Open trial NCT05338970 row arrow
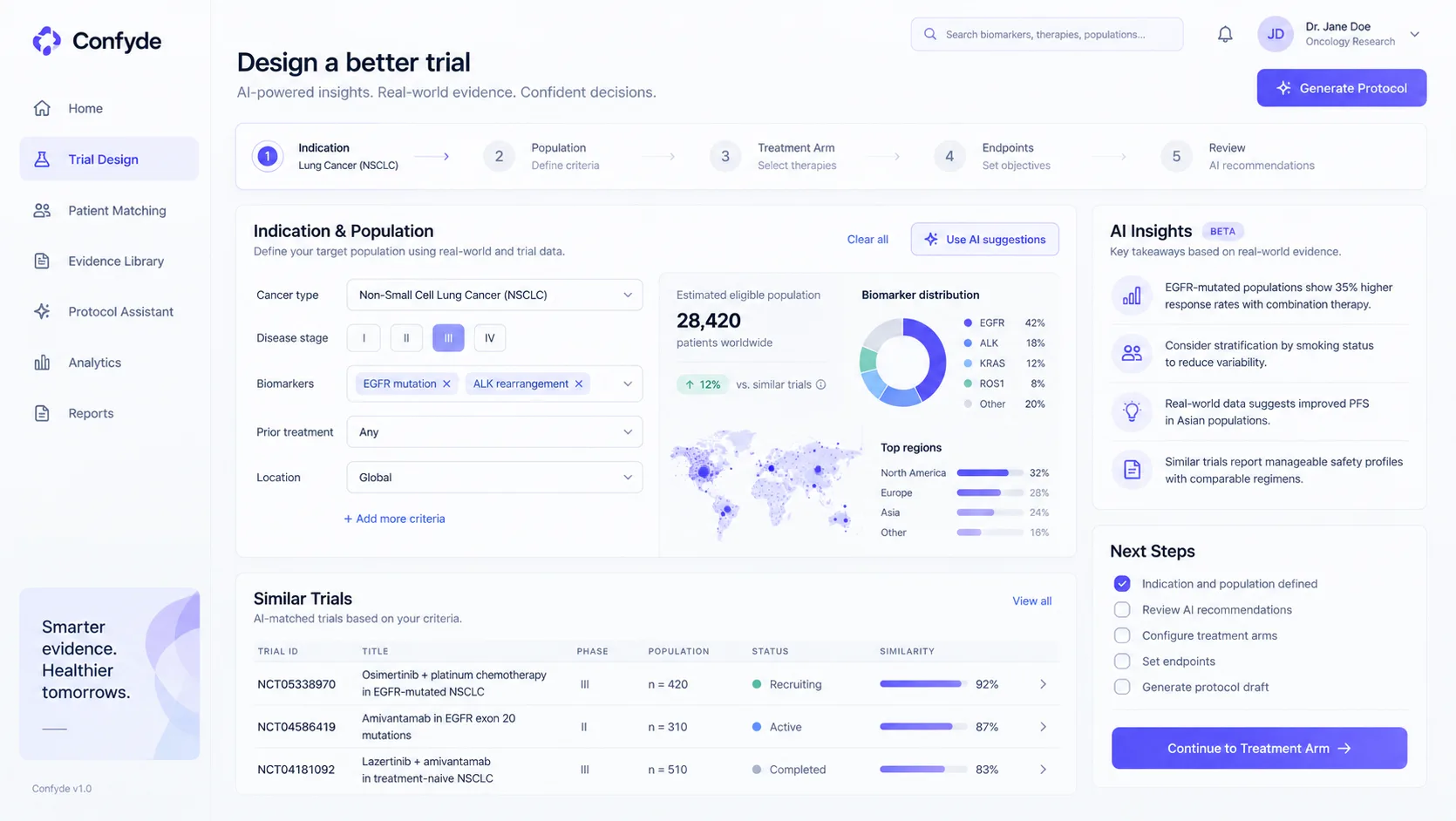 (x=1043, y=684)
